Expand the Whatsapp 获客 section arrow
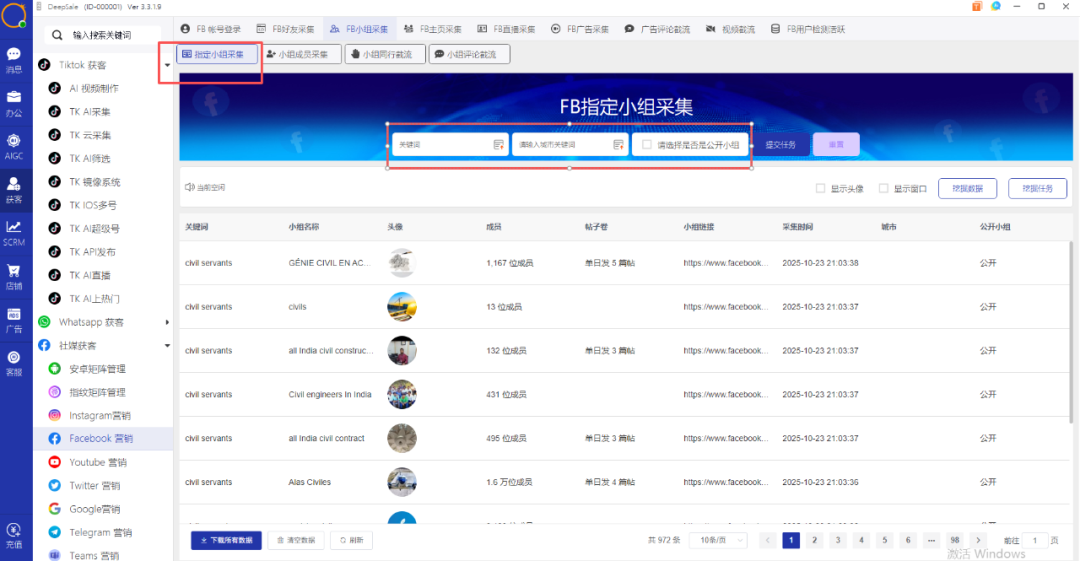 point(167,322)
